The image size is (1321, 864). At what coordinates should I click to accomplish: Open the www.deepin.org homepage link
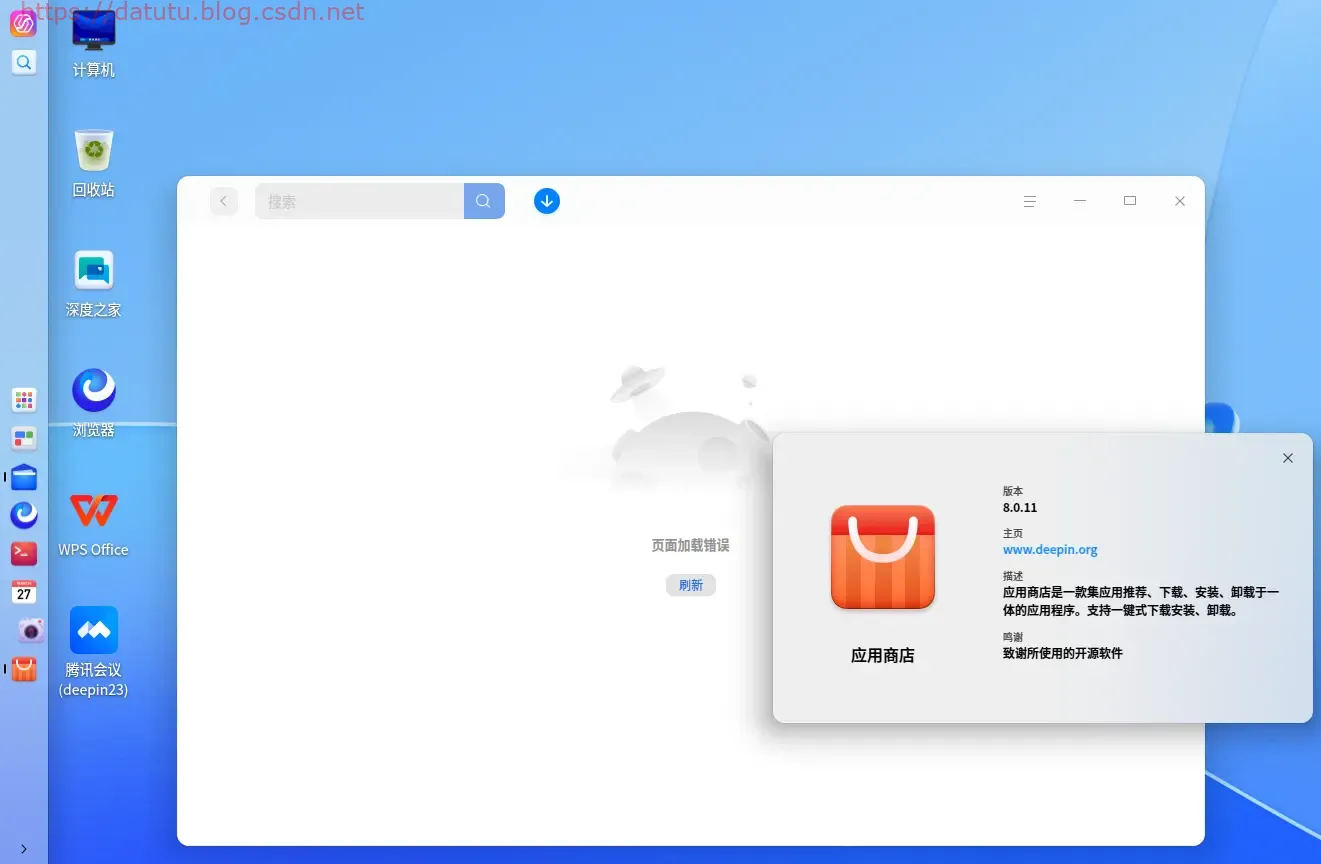tap(1050, 549)
